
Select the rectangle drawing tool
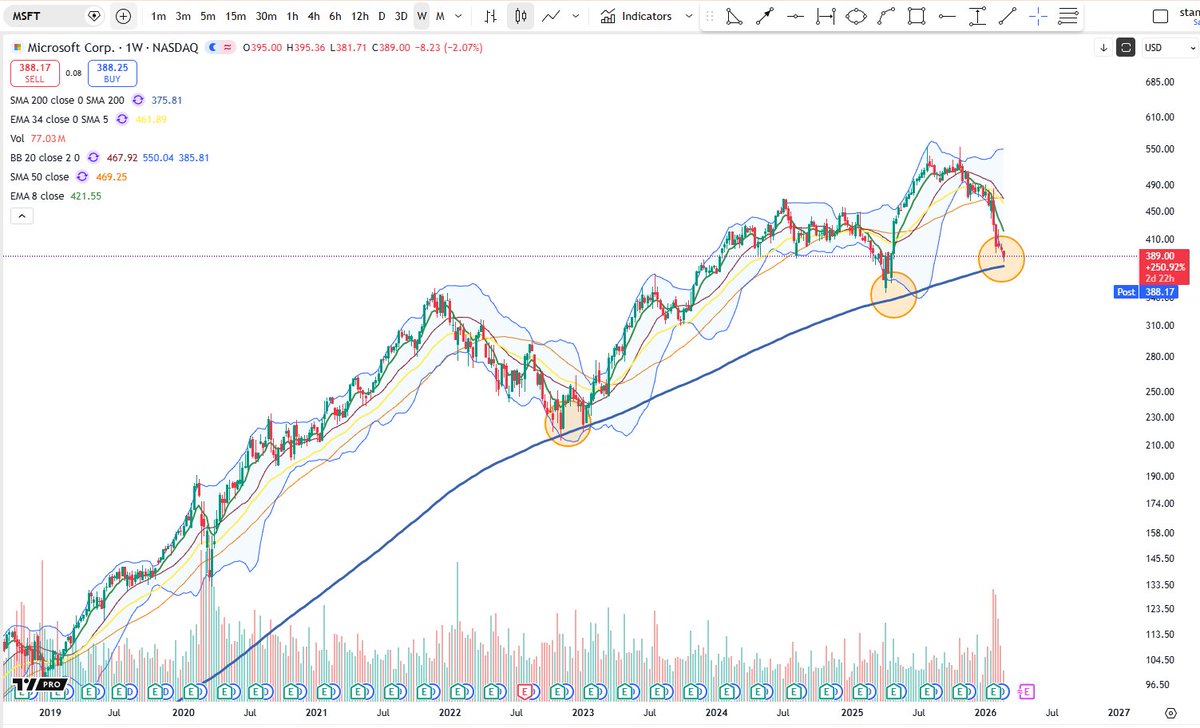click(x=917, y=16)
